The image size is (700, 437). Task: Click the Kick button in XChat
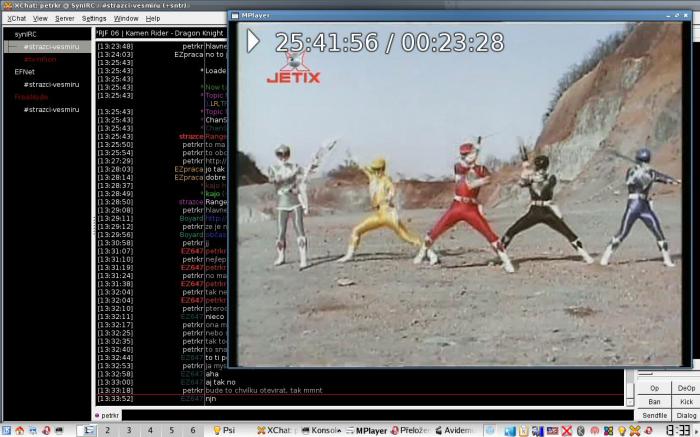click(x=686, y=402)
